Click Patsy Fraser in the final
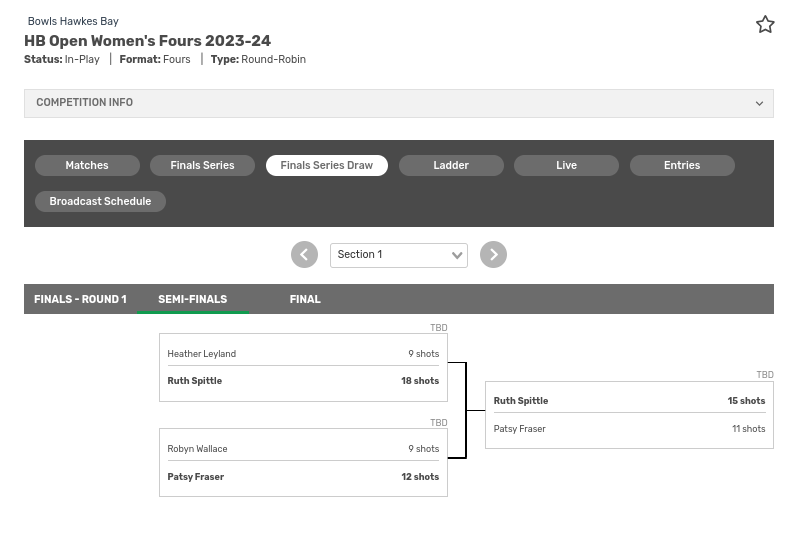 pos(520,429)
